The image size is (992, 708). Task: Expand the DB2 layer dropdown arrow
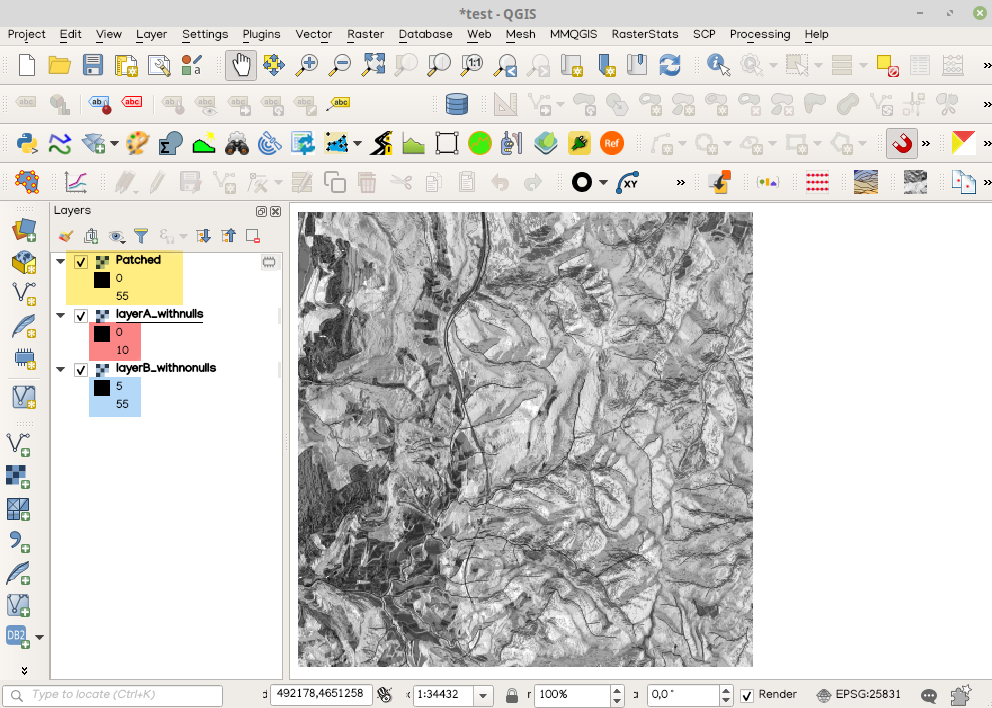pos(40,638)
